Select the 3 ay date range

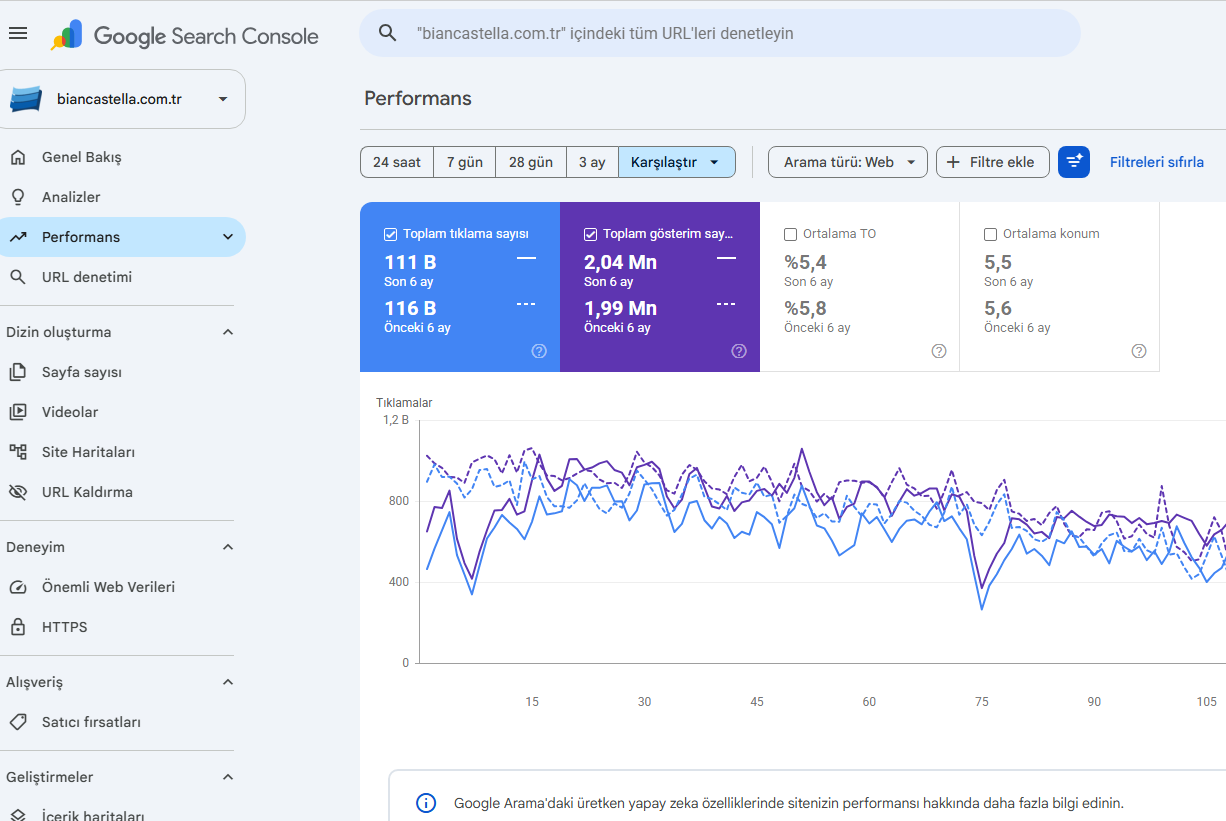click(592, 162)
